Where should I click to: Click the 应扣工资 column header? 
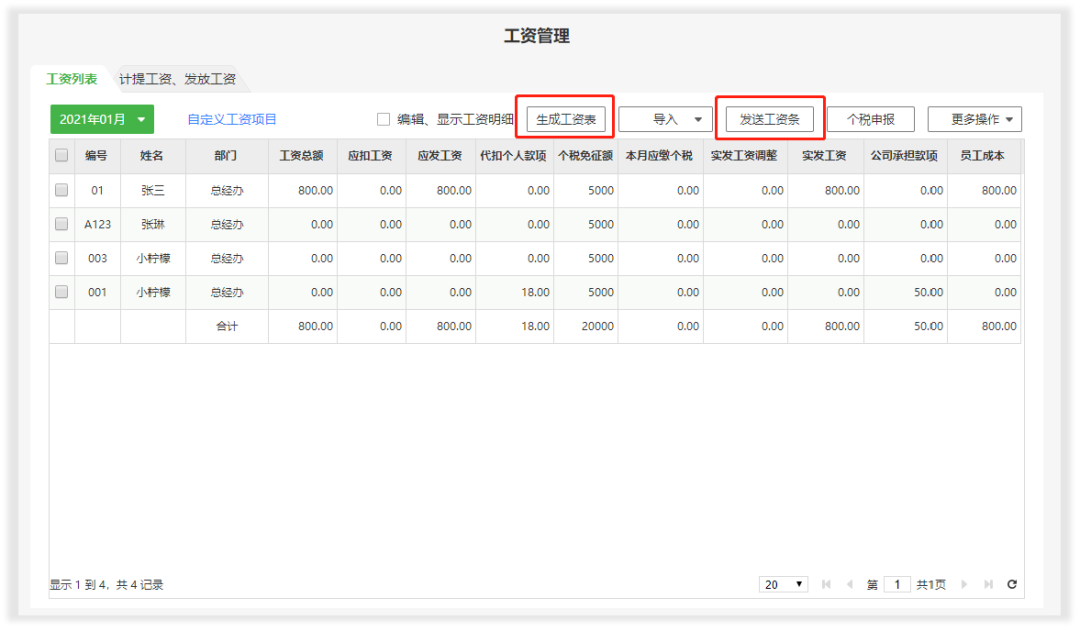pyautogui.click(x=371, y=156)
